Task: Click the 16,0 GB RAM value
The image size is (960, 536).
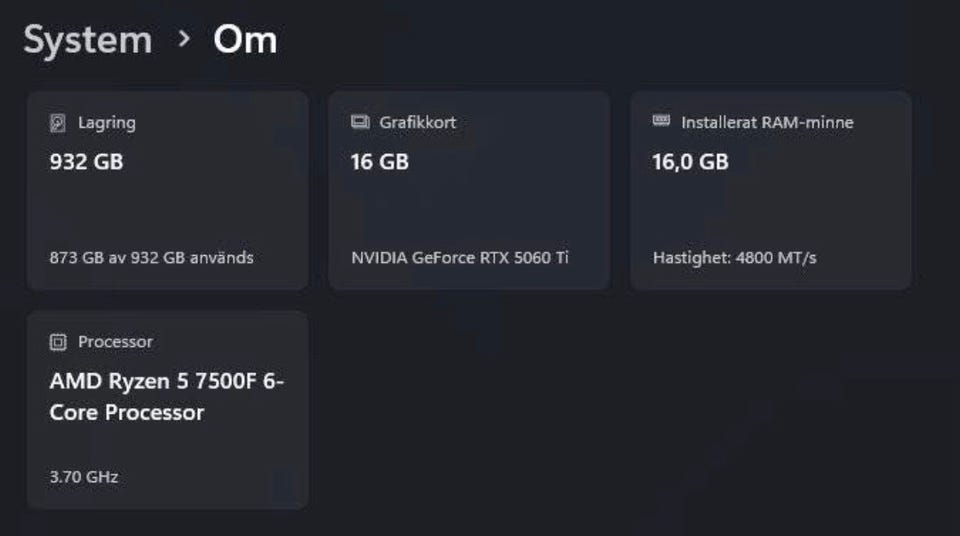Action: (x=690, y=161)
